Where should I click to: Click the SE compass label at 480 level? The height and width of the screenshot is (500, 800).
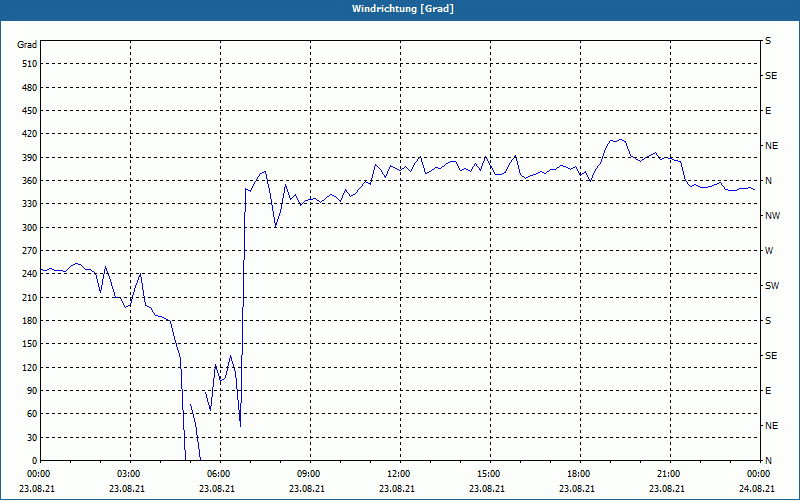click(x=771, y=76)
